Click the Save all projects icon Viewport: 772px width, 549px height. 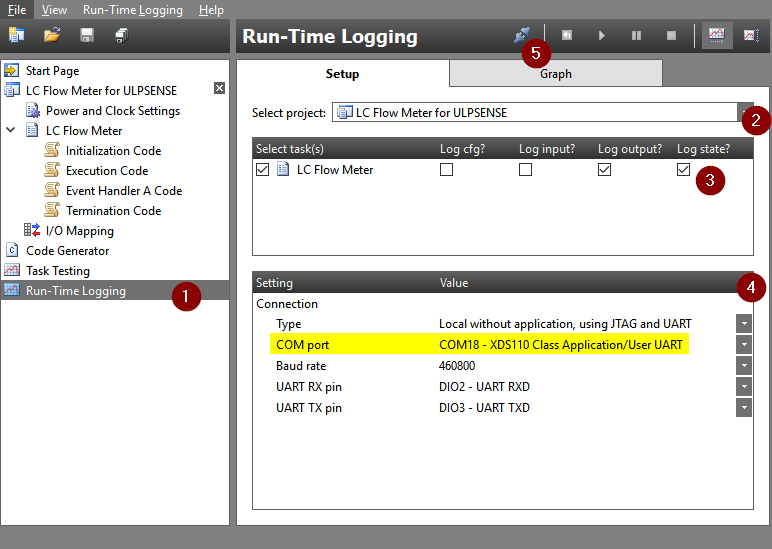(122, 35)
